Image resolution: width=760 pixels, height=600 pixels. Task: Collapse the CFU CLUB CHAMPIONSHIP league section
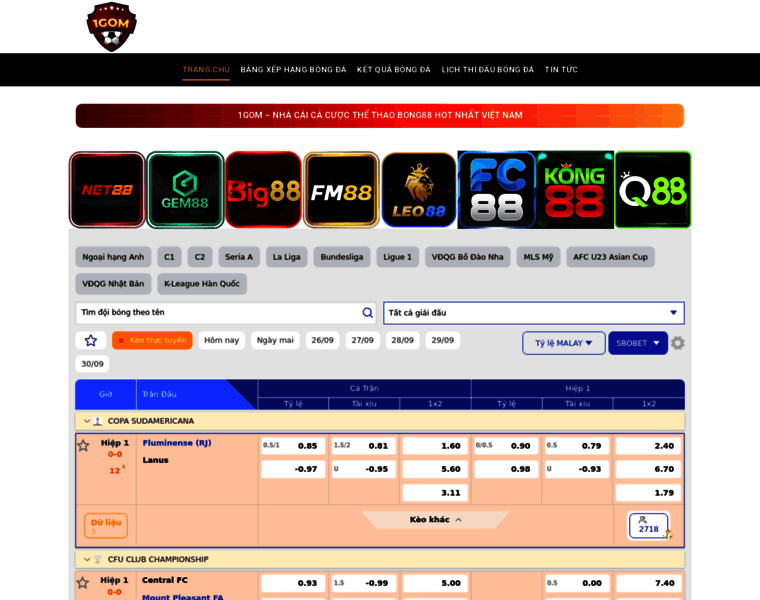[x=87, y=559]
